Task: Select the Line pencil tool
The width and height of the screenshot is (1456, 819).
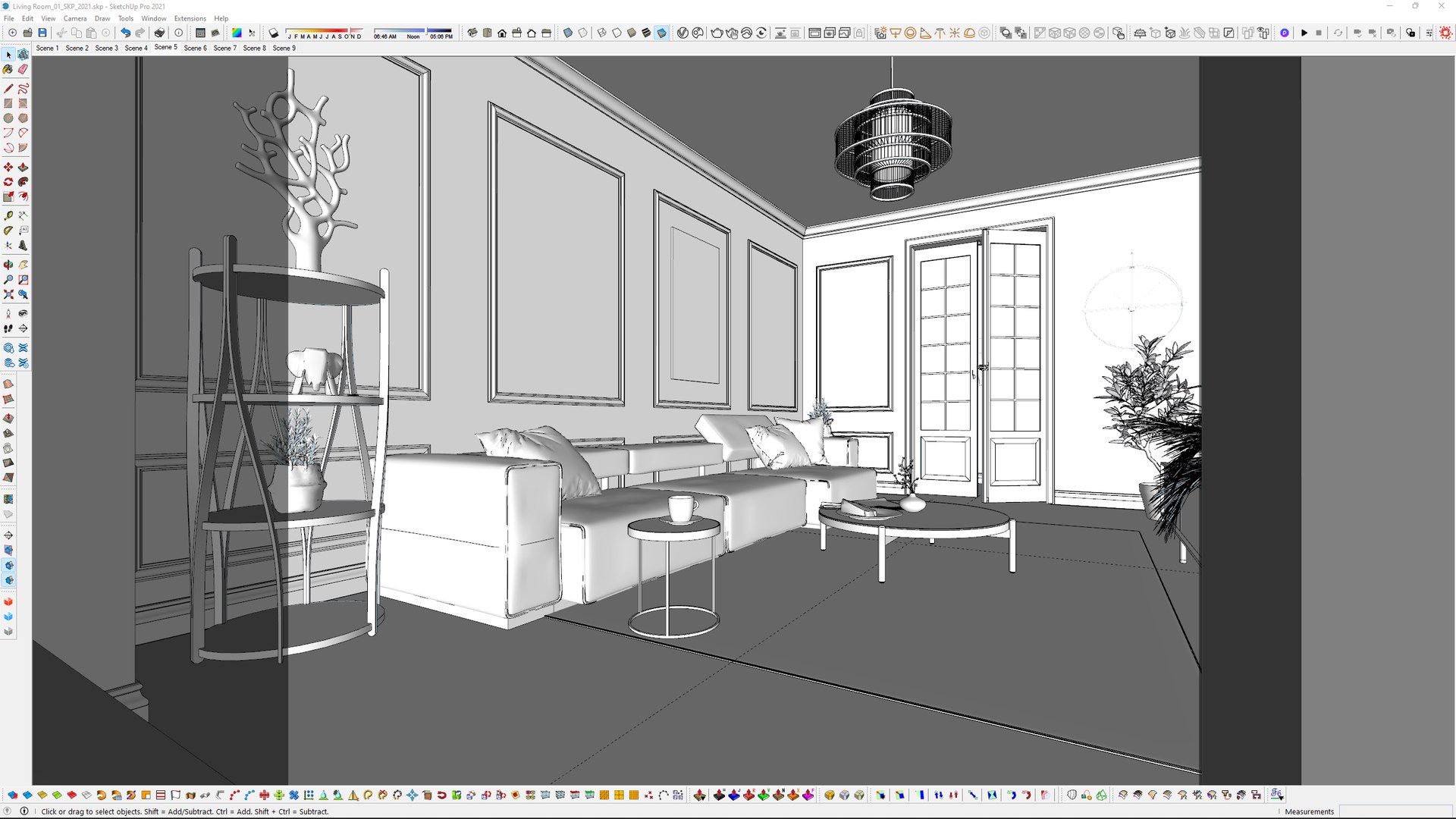Action: 8,89
